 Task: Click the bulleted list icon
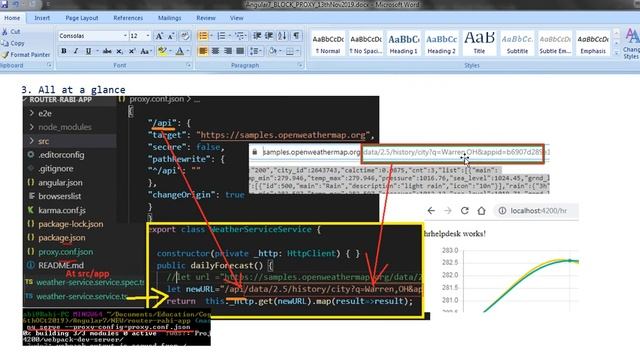click(203, 36)
